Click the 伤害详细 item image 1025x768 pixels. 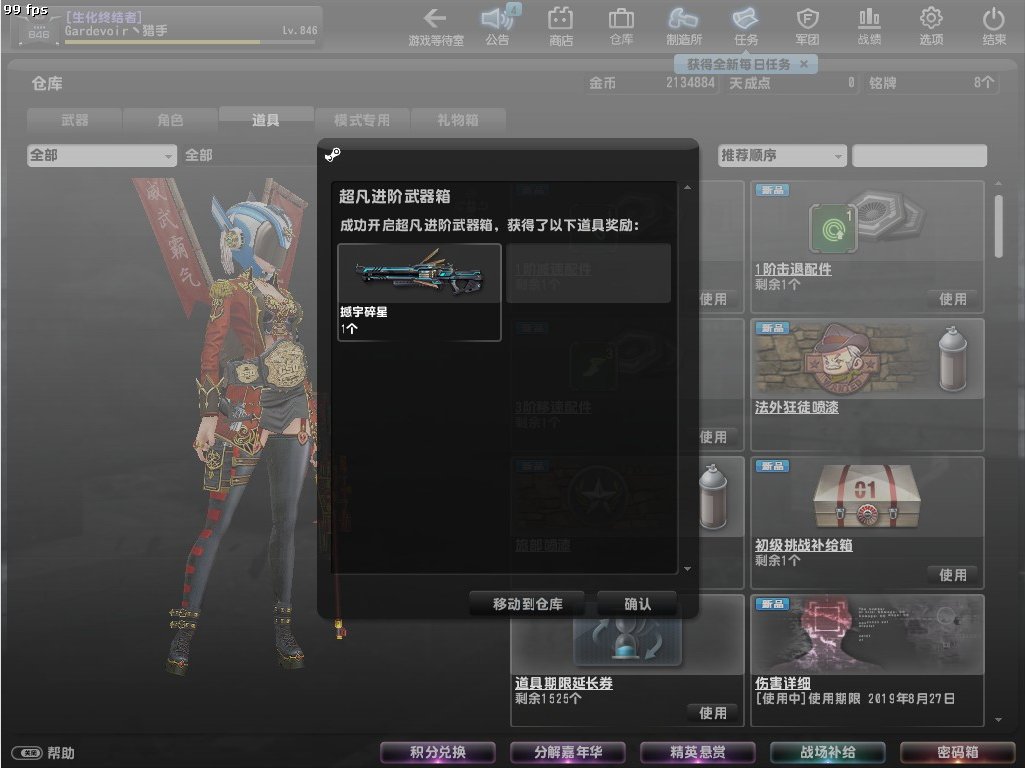867,635
